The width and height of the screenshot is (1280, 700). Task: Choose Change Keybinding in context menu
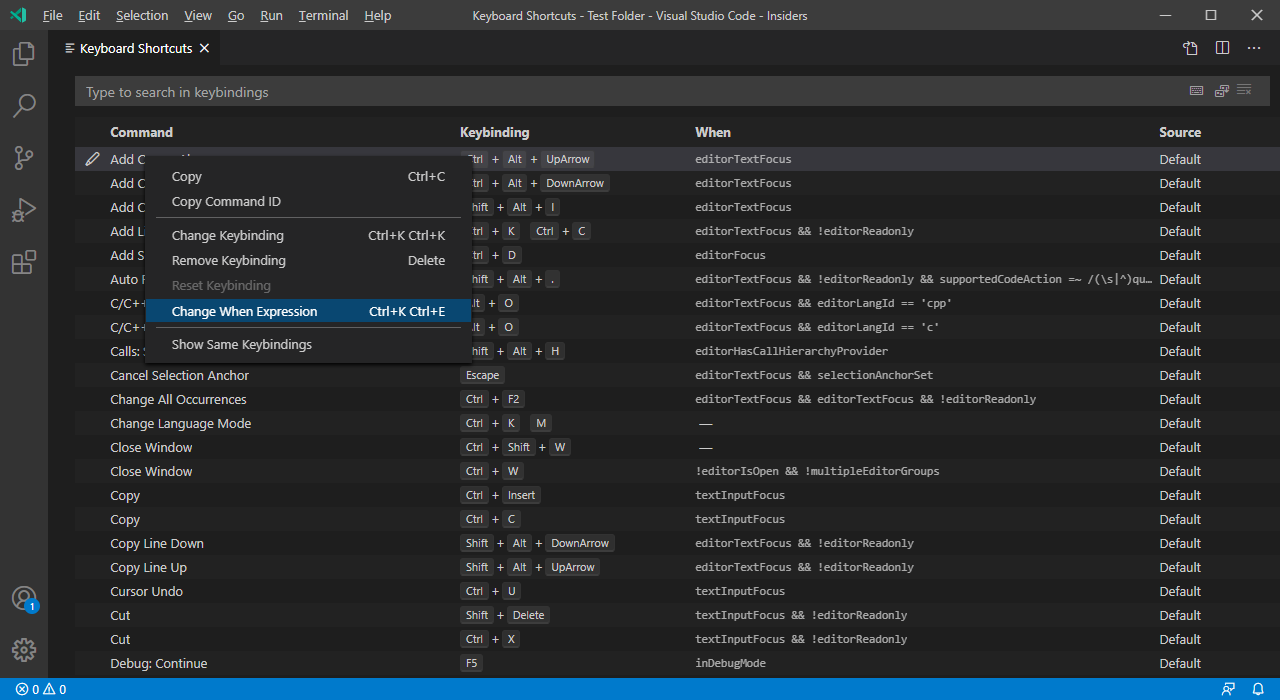click(x=308, y=236)
